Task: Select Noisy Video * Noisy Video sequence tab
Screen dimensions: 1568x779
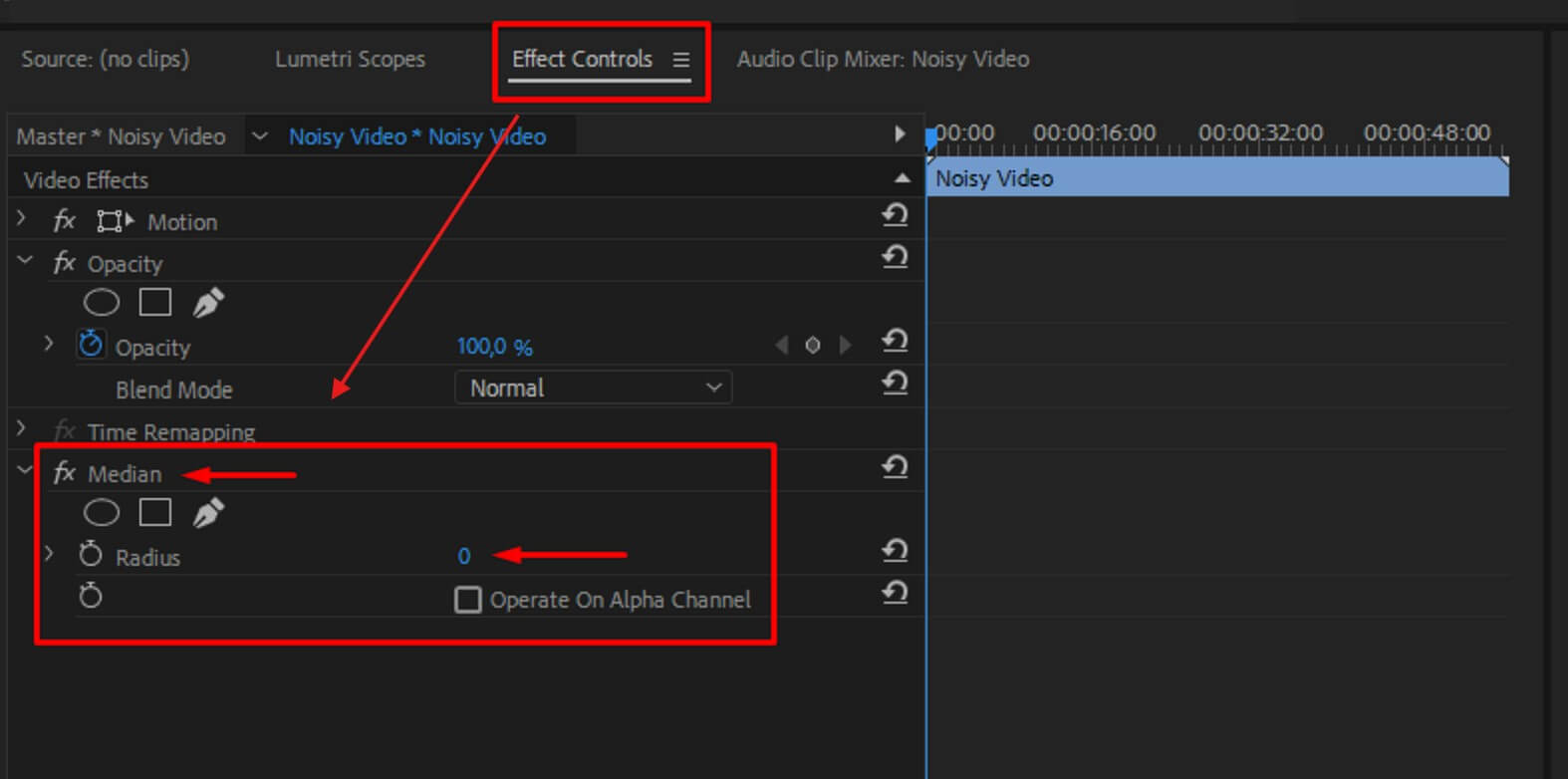Action: (417, 136)
